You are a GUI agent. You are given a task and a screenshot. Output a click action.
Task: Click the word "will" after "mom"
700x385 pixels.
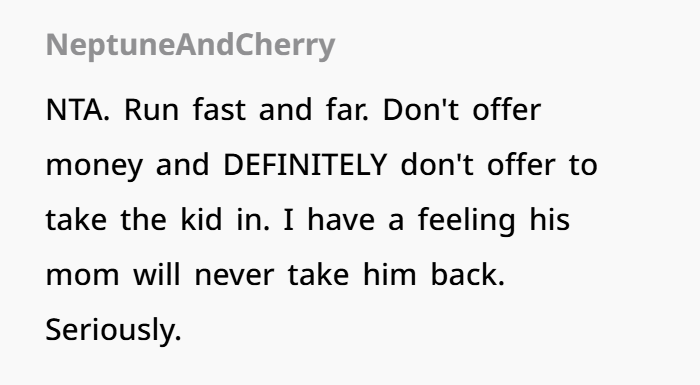click(x=157, y=274)
